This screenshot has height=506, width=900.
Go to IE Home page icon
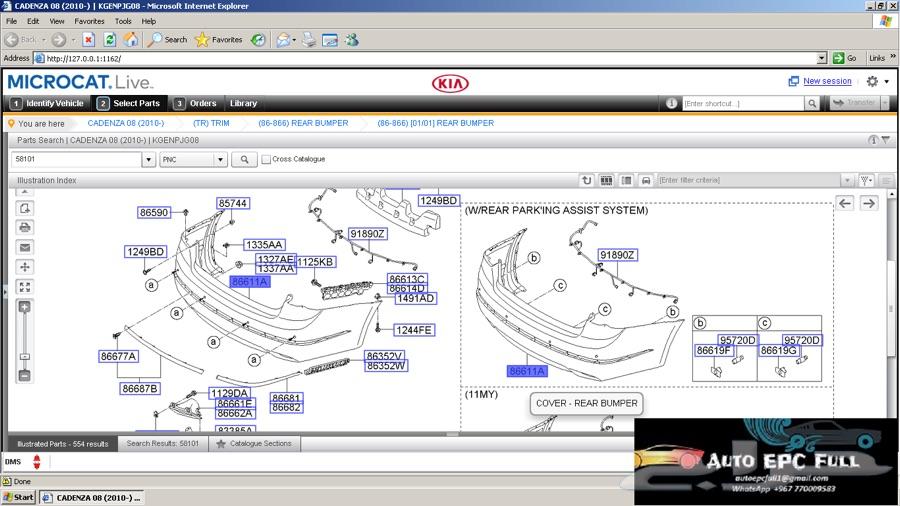[x=131, y=40]
